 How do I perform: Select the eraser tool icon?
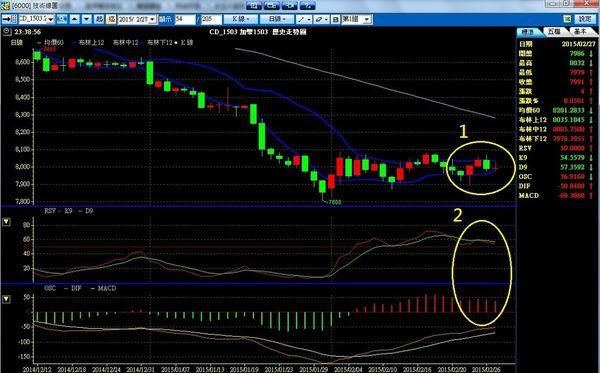321,19
